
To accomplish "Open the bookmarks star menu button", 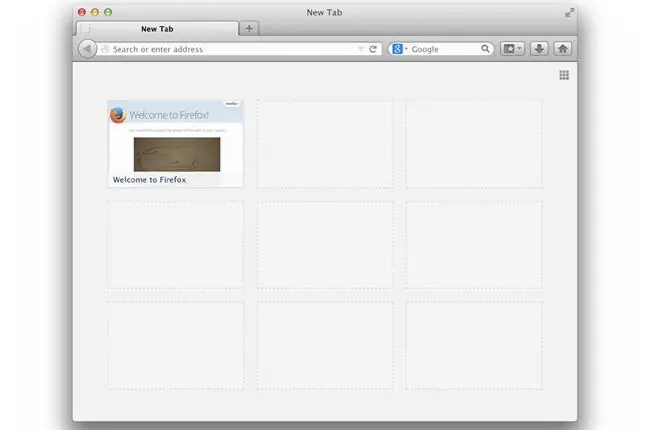I will pyautogui.click(x=512, y=49).
